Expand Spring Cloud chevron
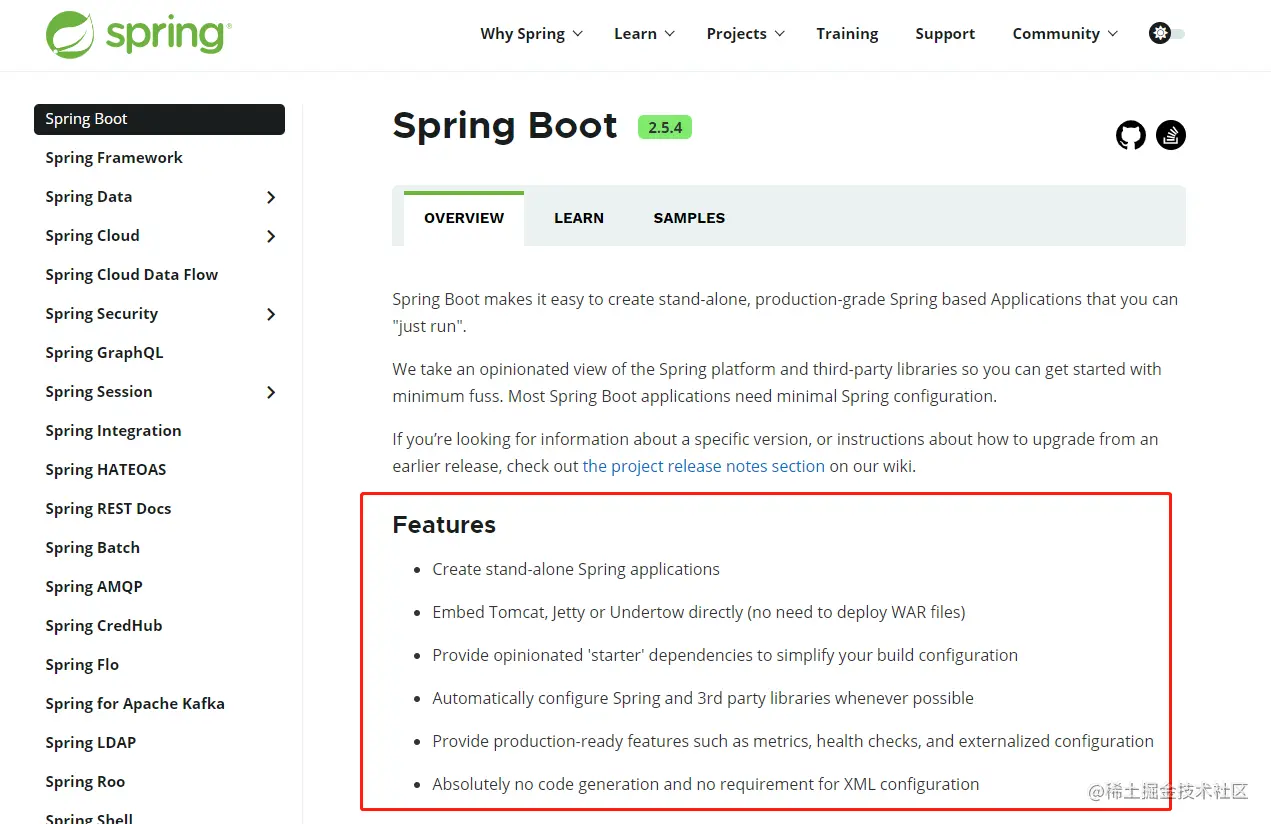 [271, 236]
